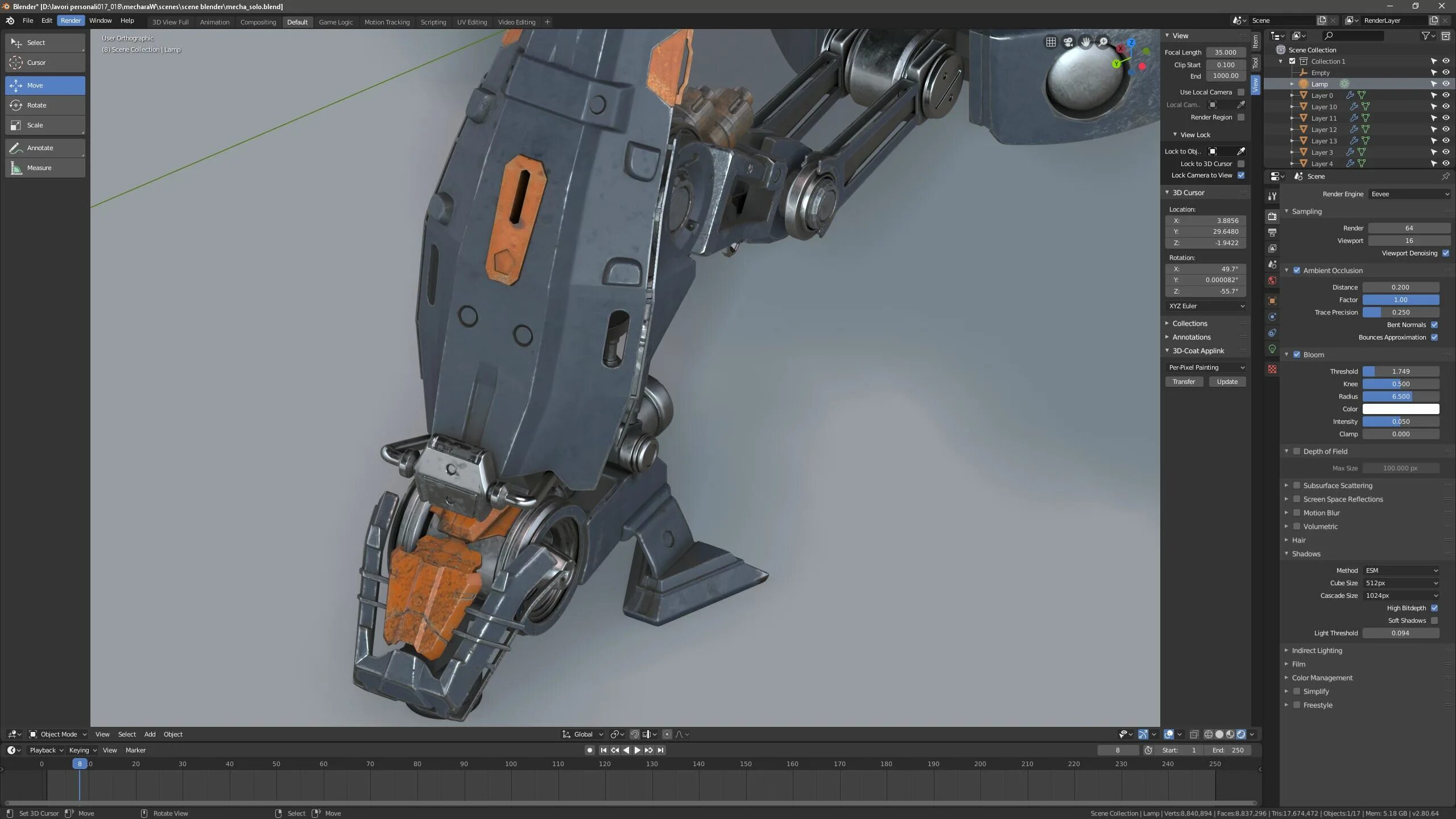The height and width of the screenshot is (819, 1456).
Task: Choose the Scale tool
Action: [x=45, y=125]
